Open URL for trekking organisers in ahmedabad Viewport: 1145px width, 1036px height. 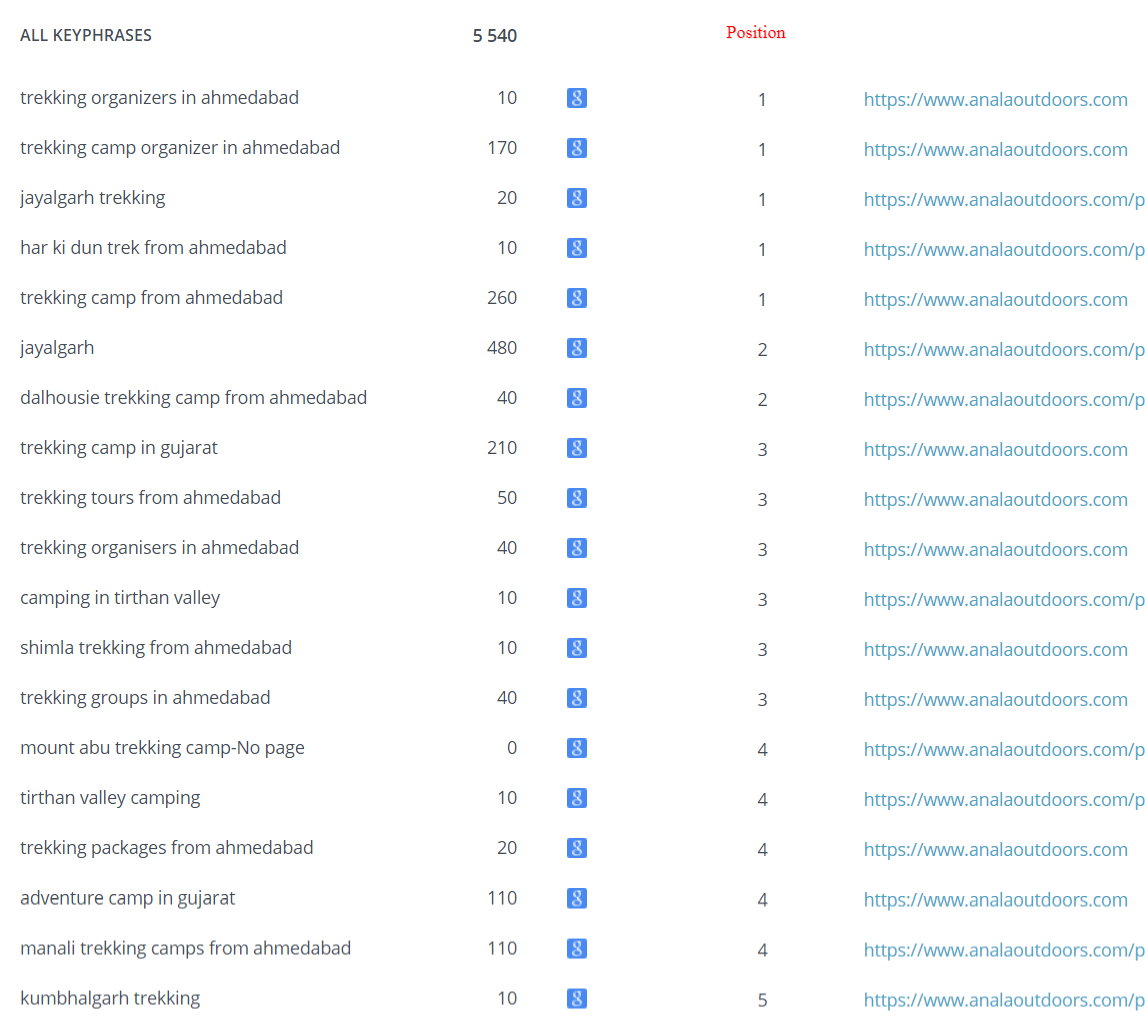pos(995,550)
